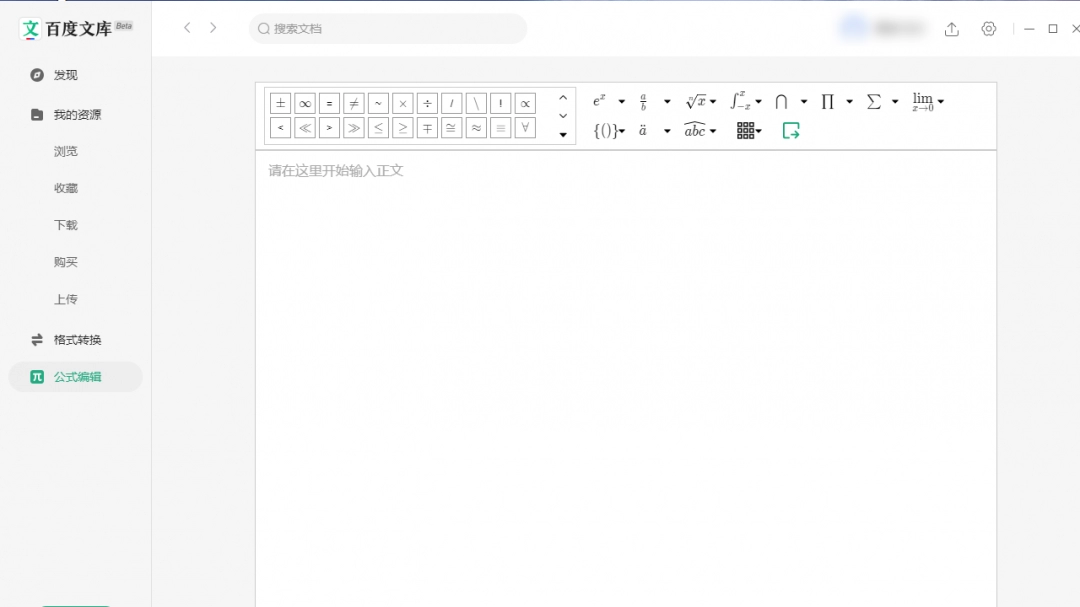This screenshot has width=1080, height=607.
Task: Navigate back with the left arrow
Action: (187, 28)
